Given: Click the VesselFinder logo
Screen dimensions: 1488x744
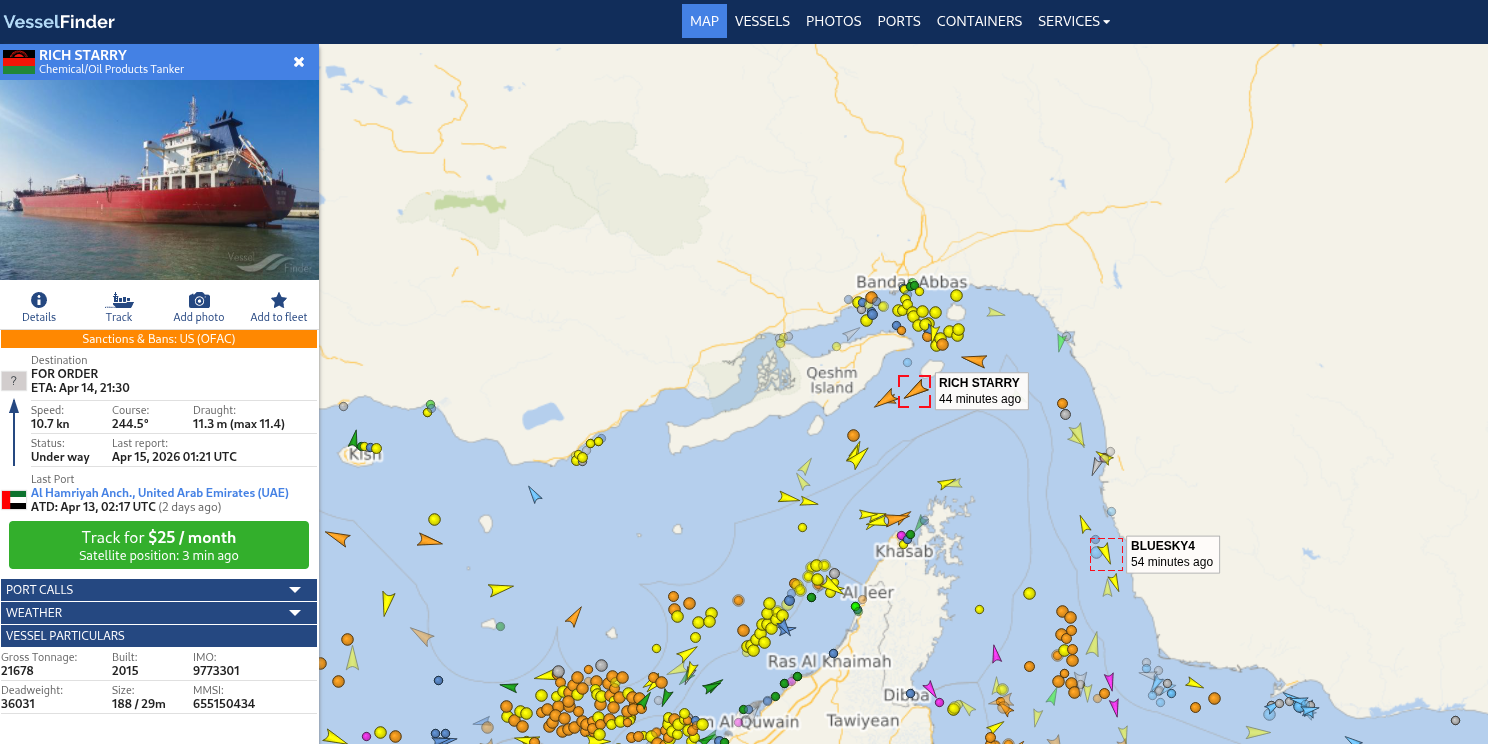Looking at the screenshot, I should 59,21.
